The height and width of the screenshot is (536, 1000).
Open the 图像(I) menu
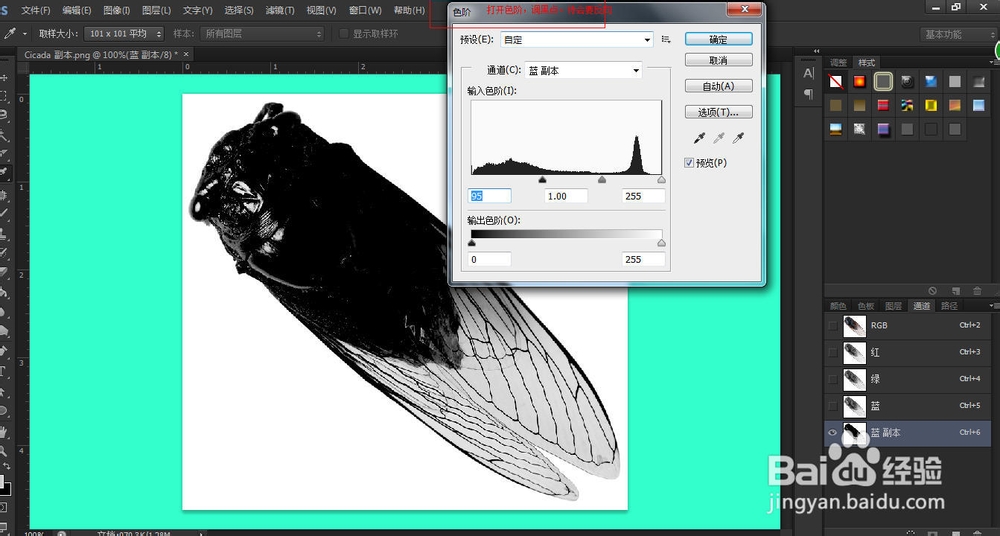117,10
